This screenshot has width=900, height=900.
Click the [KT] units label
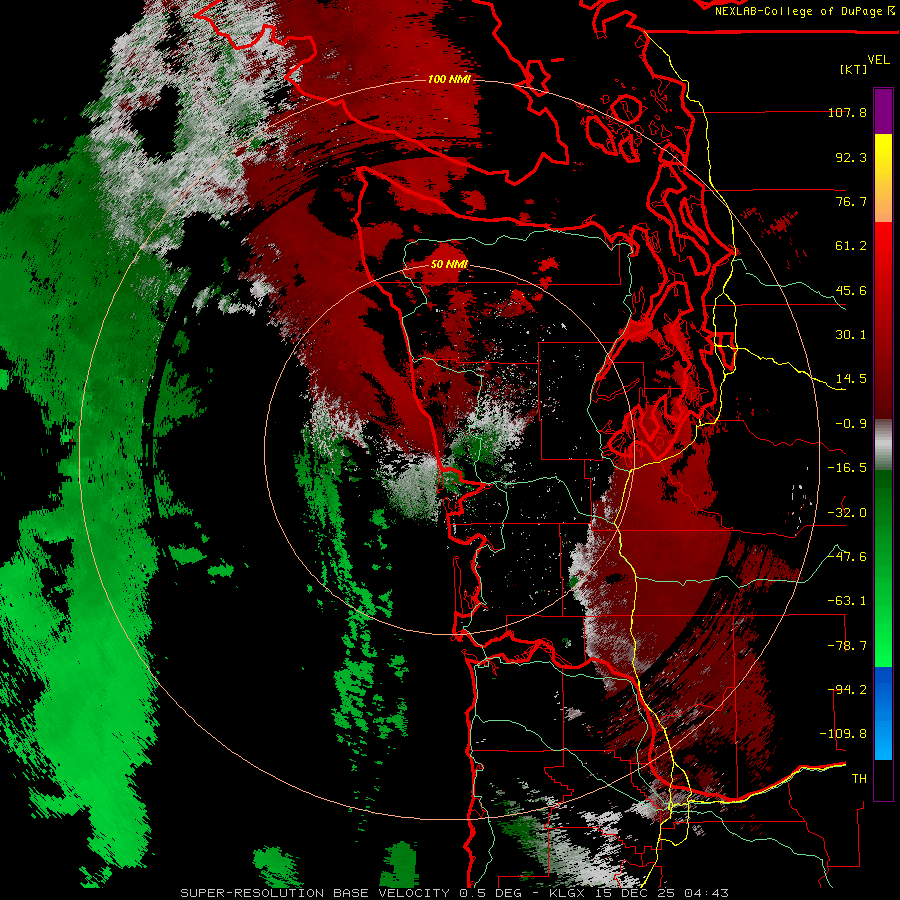[854, 69]
